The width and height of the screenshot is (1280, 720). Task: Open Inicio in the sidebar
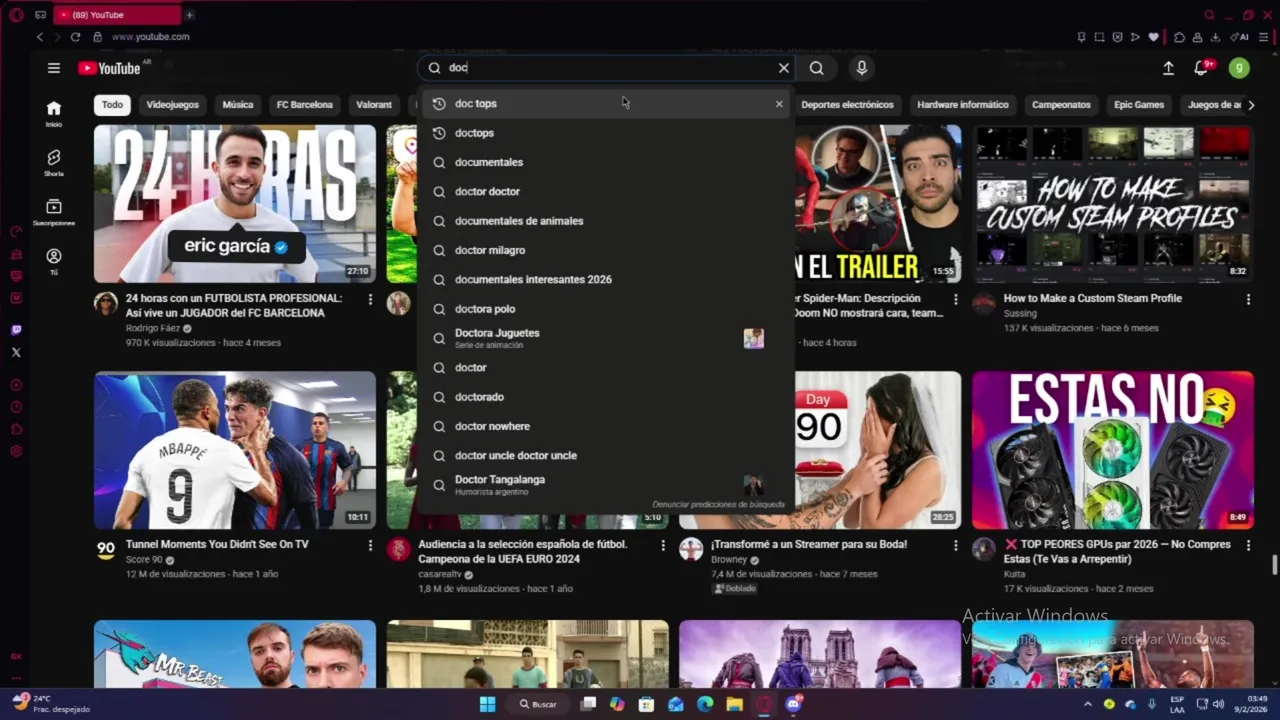tap(54, 113)
